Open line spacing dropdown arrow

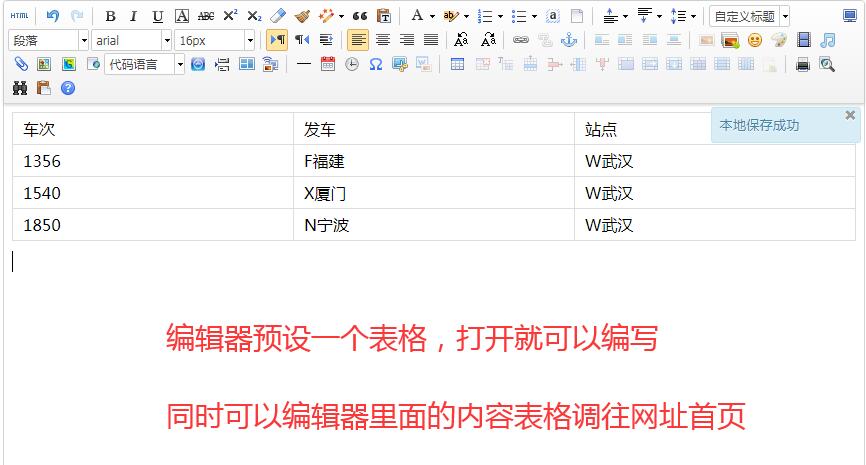point(693,17)
